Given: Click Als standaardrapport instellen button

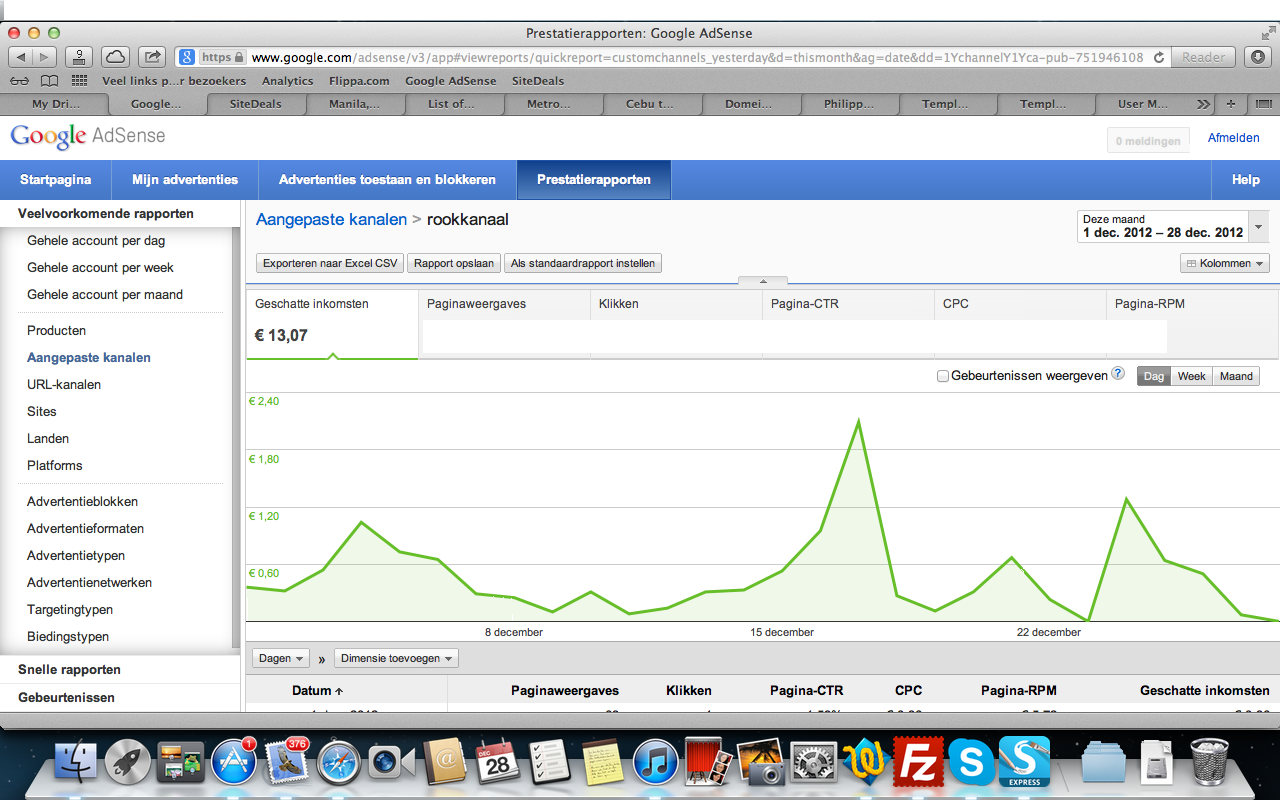Looking at the screenshot, I should pos(583,263).
